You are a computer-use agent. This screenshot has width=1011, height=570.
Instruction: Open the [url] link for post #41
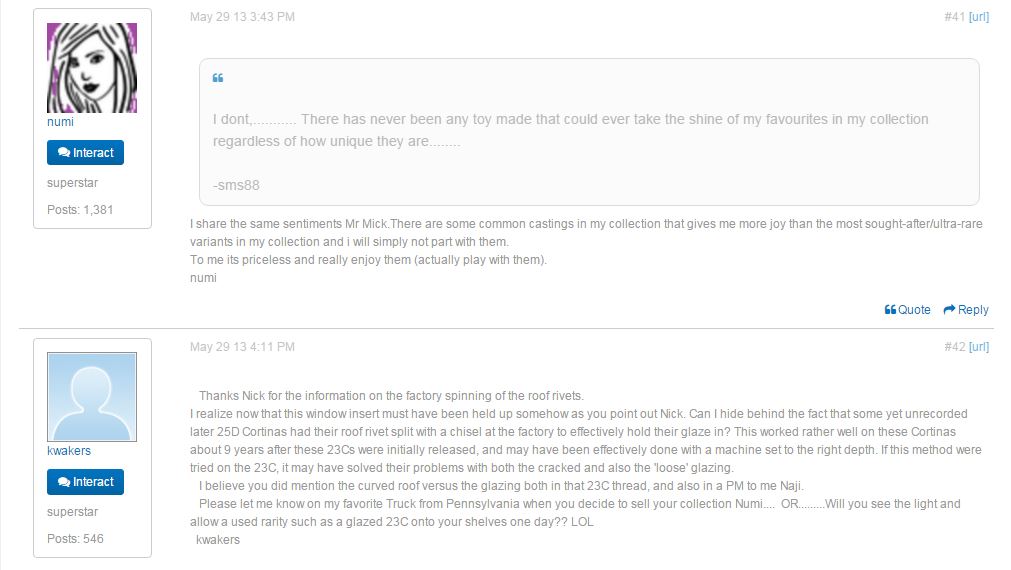(979, 17)
